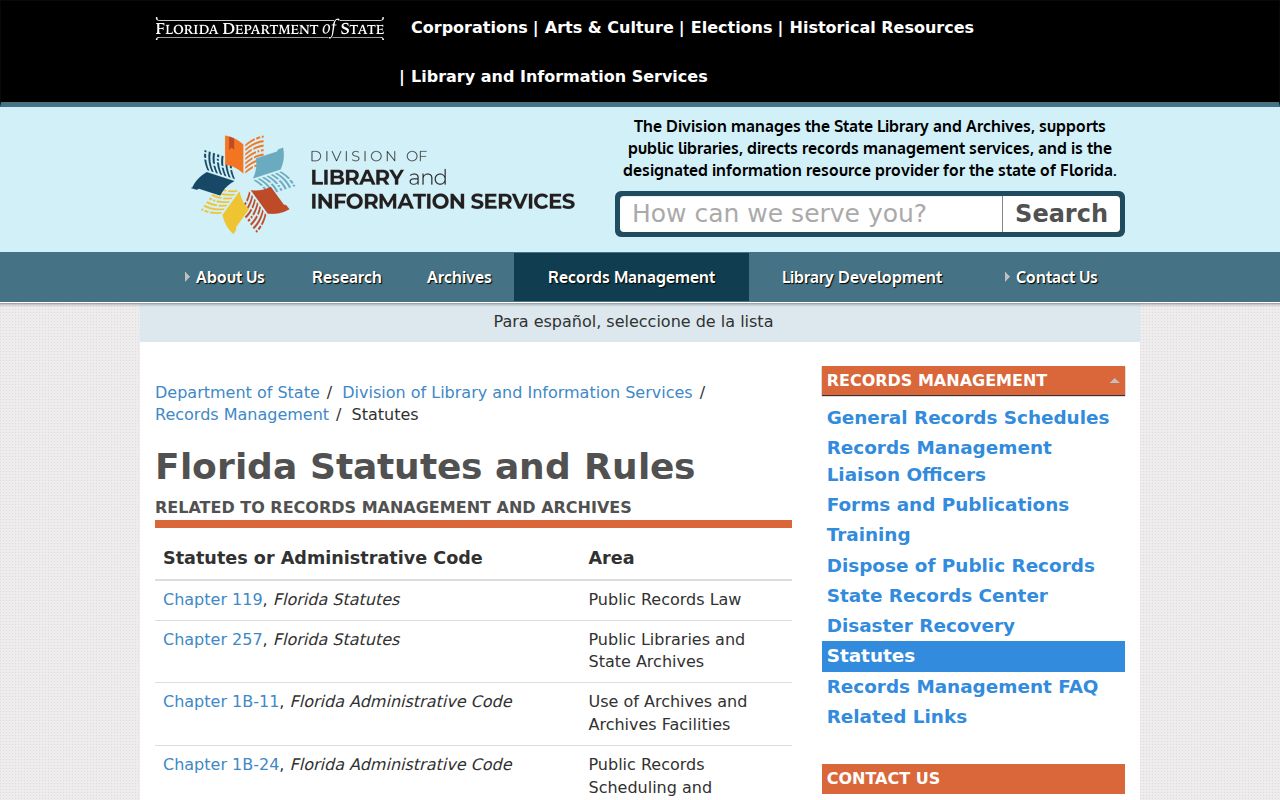Go to the Records Management breadcrumb
Viewport: 1280px width, 800px height.
tap(242, 414)
